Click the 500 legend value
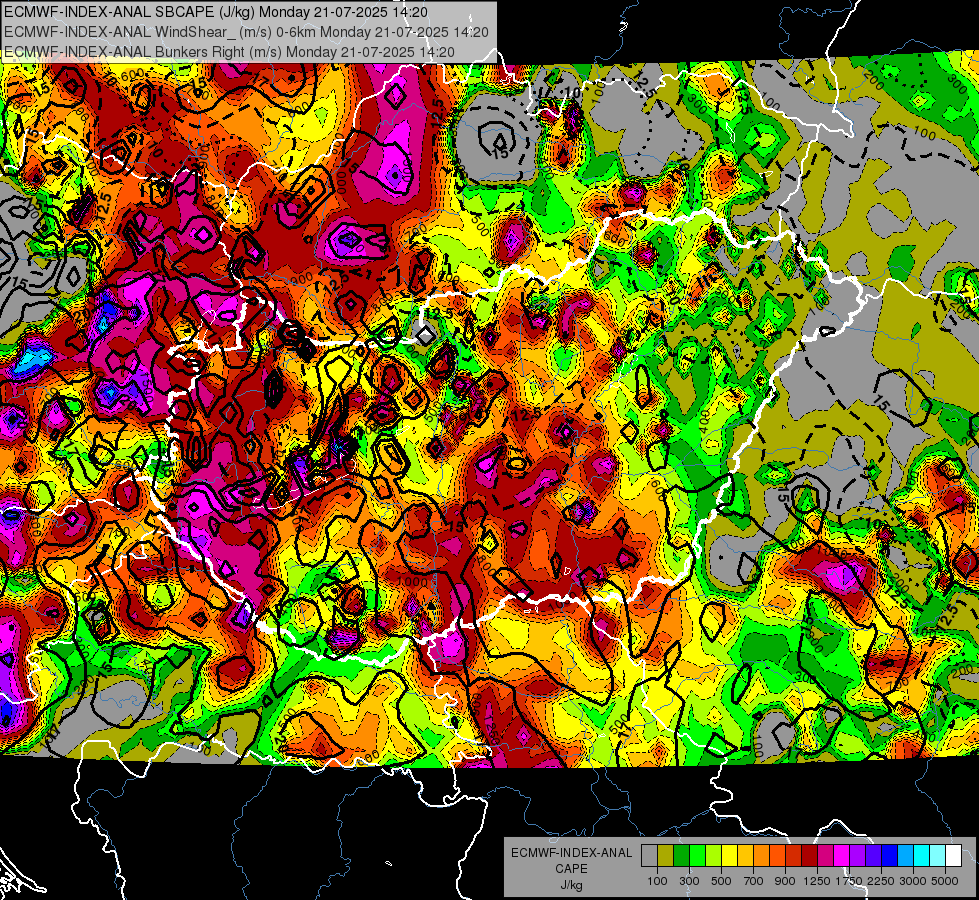This screenshot has height=900, width=979. [x=721, y=881]
